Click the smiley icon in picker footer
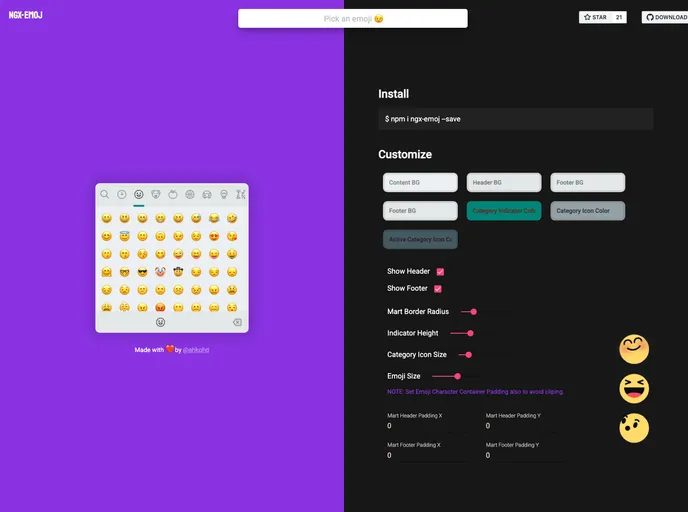 (161, 322)
